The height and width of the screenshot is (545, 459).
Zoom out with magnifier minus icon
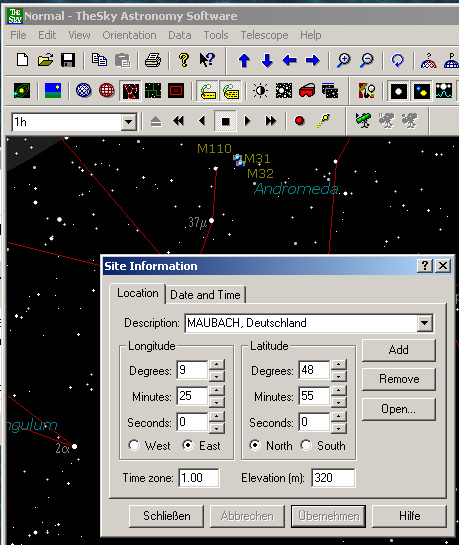point(367,60)
